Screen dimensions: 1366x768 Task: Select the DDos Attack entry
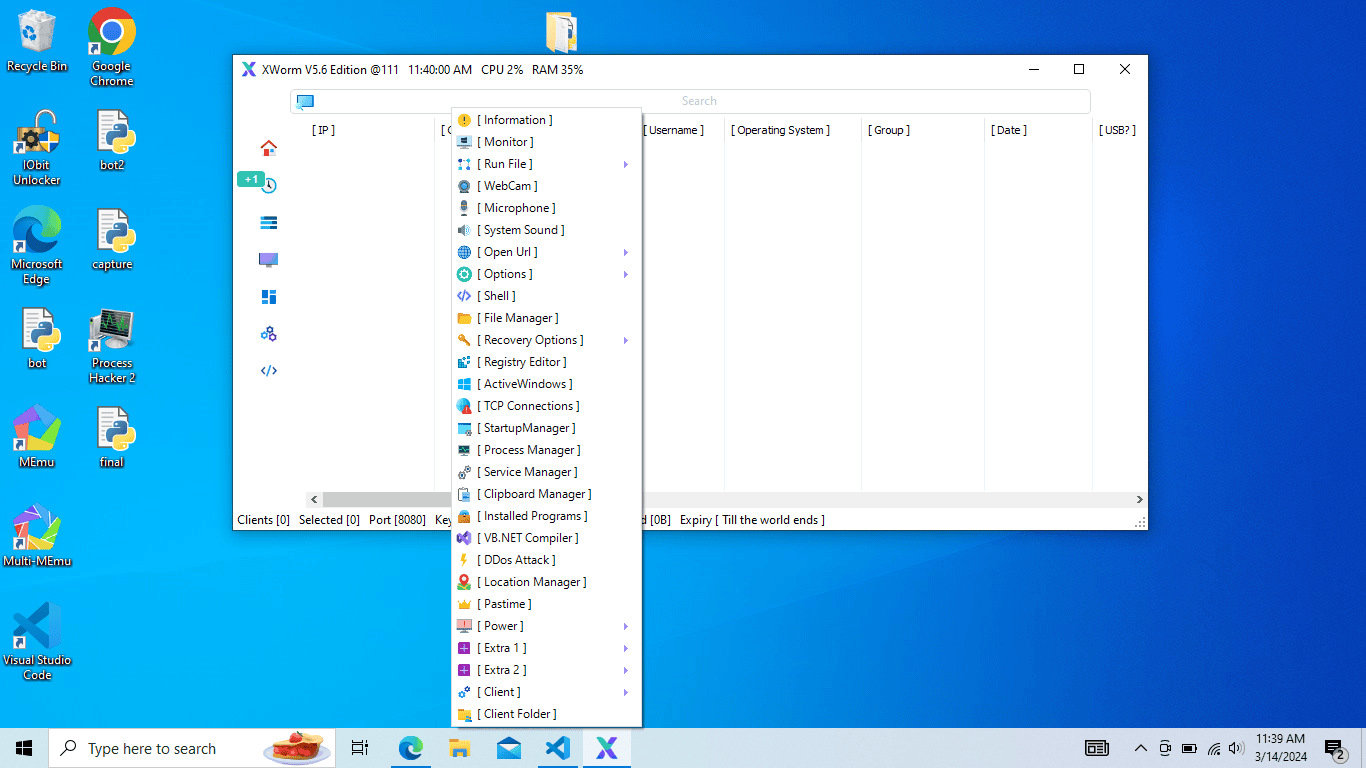pos(516,559)
